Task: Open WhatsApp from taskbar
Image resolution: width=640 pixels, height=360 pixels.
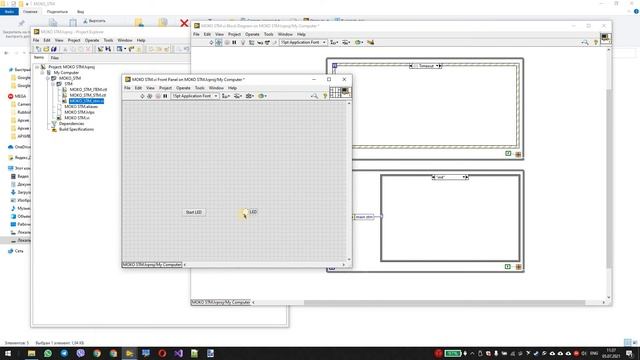Action: (x=48, y=353)
